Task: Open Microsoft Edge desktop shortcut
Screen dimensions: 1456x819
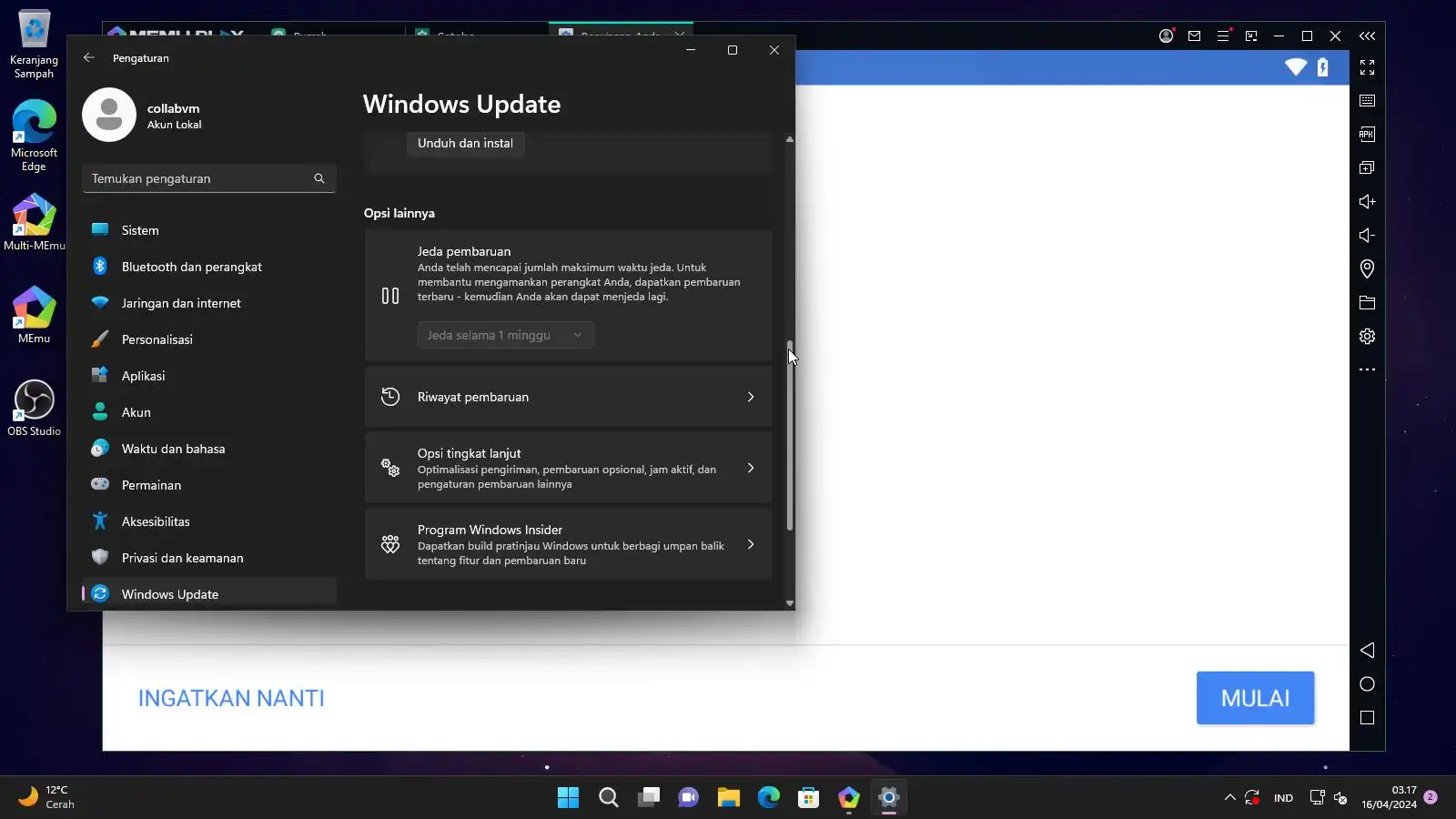Action: tap(34, 135)
